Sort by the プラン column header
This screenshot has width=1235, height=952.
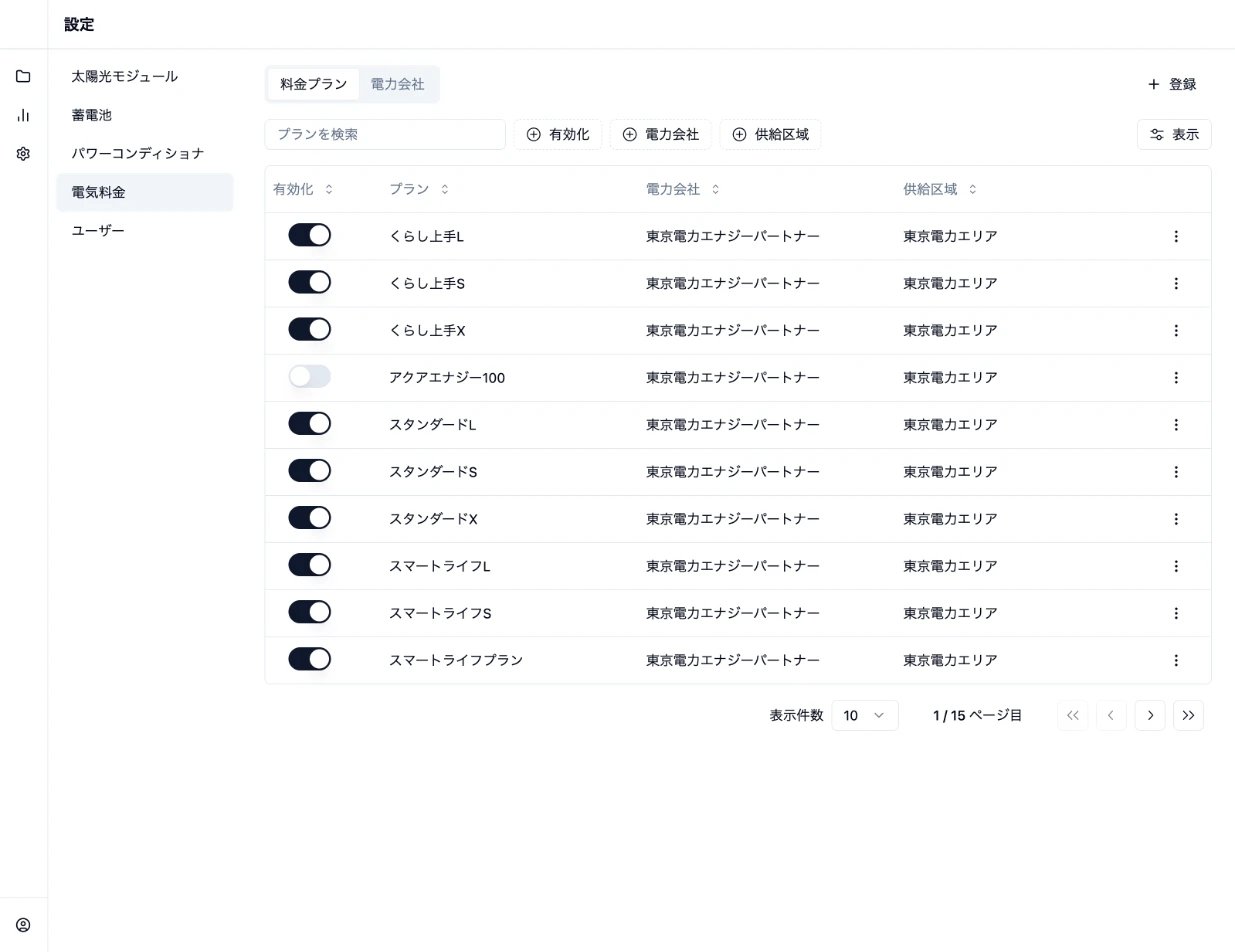(x=419, y=189)
